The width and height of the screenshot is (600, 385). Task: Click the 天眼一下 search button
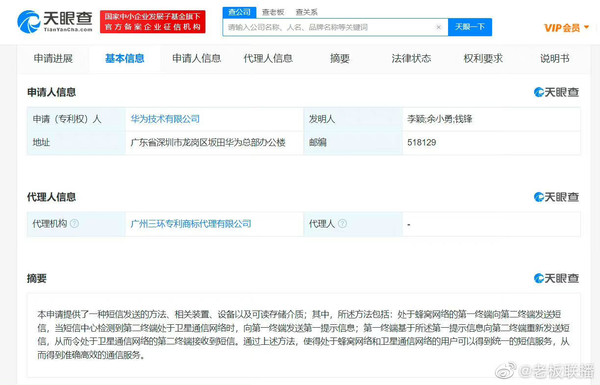(x=470, y=27)
